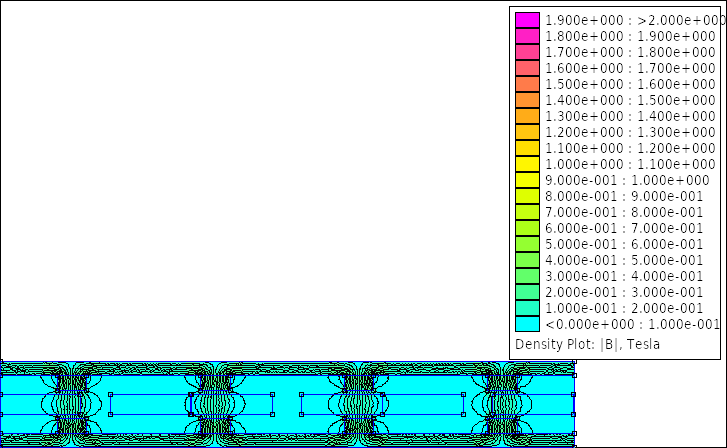The height and width of the screenshot is (448, 727).
Task: Click the legend text '1.500e+000 : 1.600e+000'
Action: click(631, 84)
